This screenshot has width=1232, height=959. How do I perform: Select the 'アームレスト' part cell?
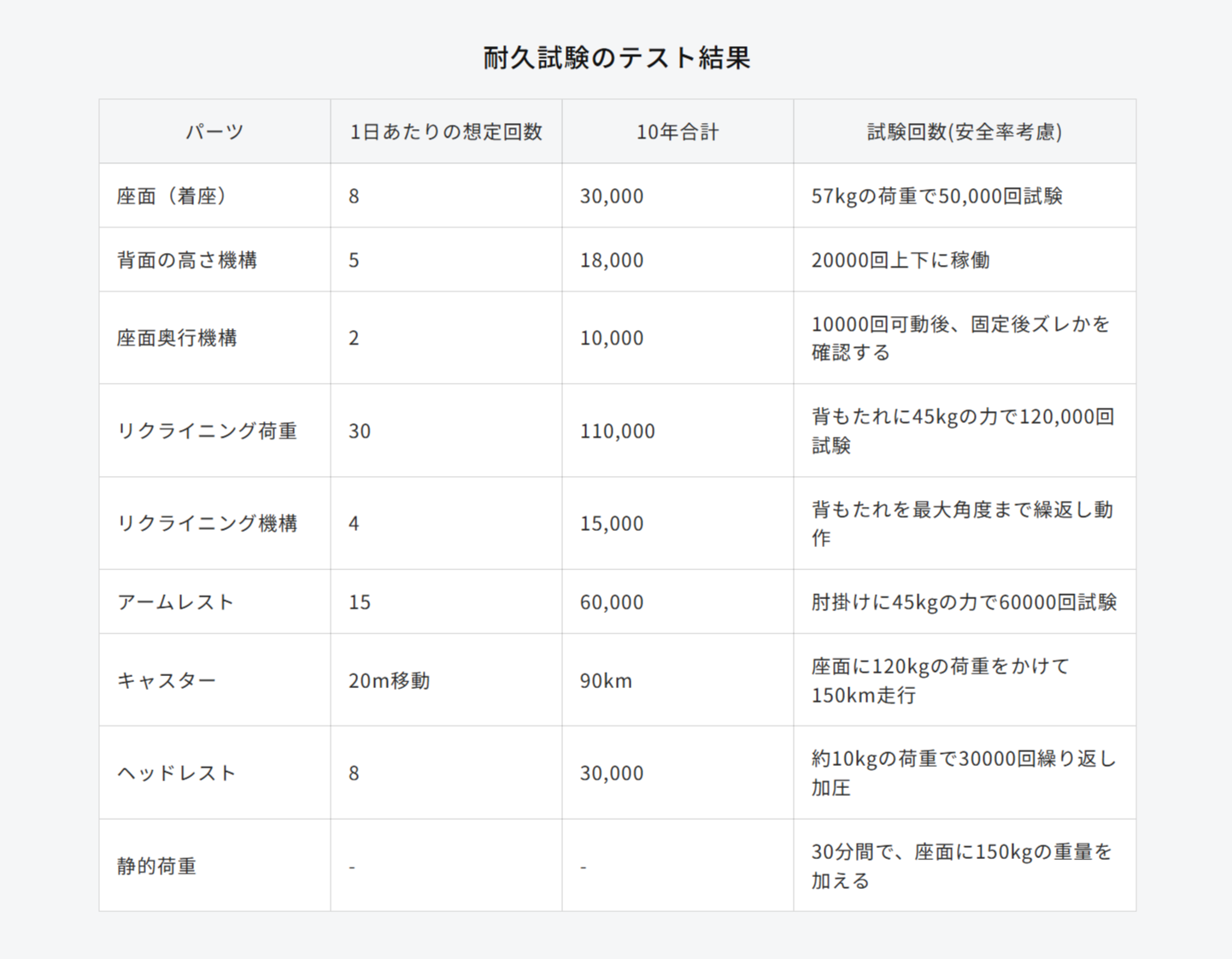point(214,602)
